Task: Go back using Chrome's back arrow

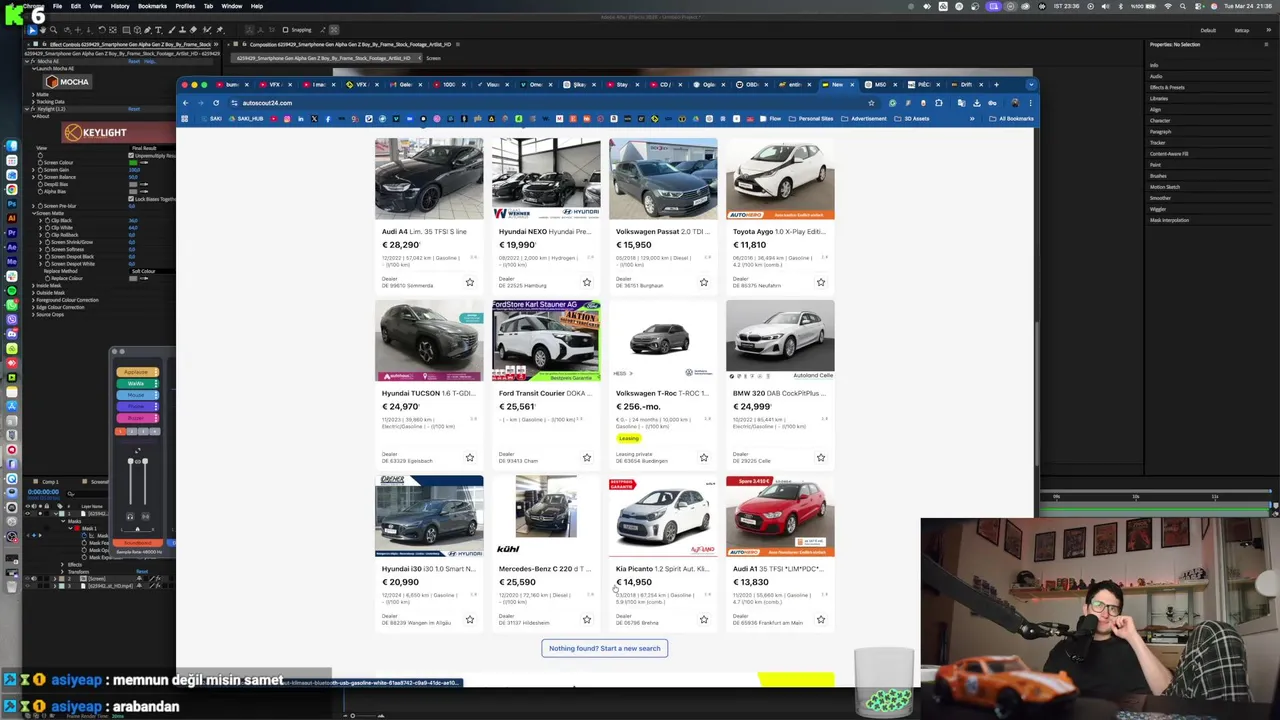Action: click(x=186, y=103)
